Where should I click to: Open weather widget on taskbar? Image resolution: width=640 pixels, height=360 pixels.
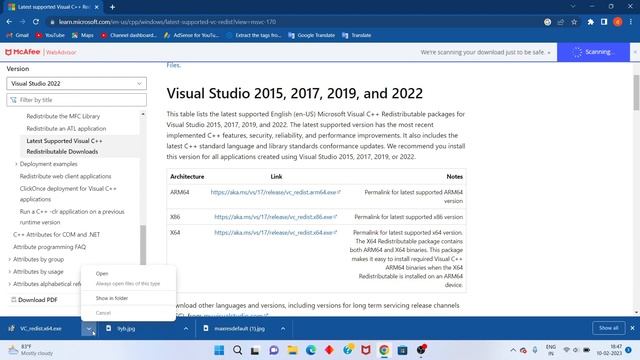(x=31, y=350)
